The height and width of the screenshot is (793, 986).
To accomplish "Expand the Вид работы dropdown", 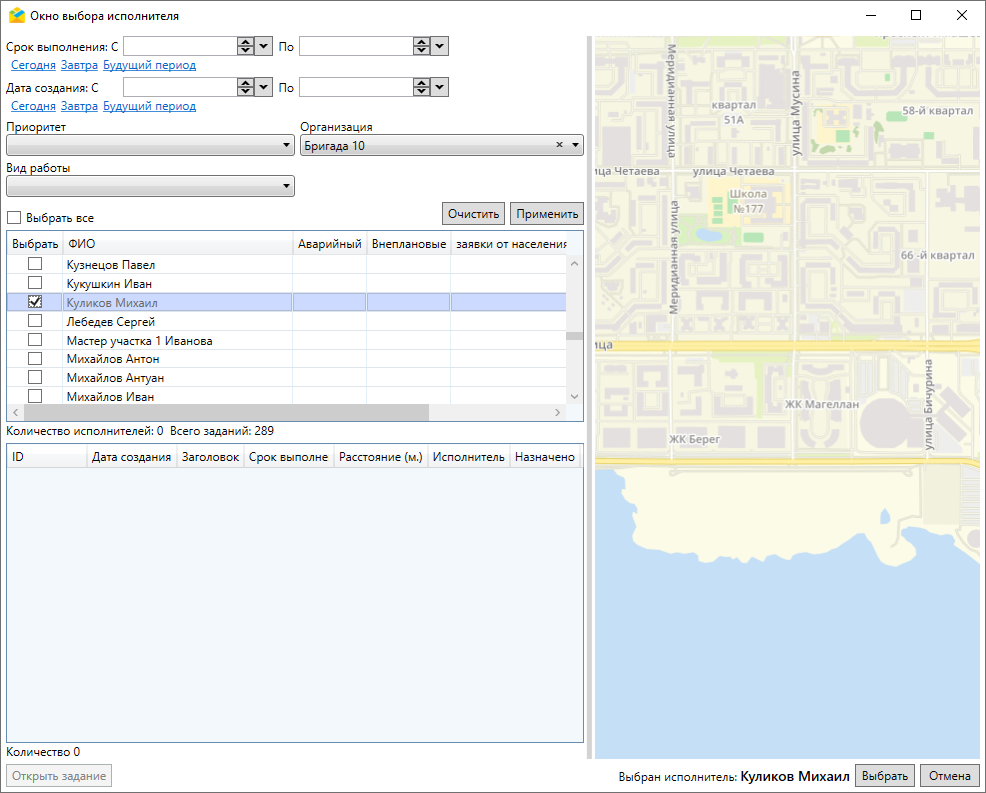I will tap(286, 186).
